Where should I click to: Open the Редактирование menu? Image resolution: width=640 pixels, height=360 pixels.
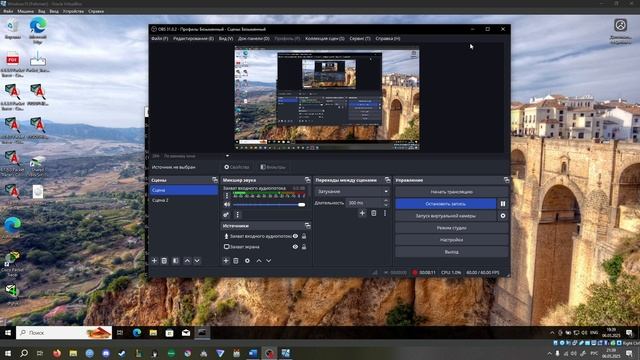(193, 38)
